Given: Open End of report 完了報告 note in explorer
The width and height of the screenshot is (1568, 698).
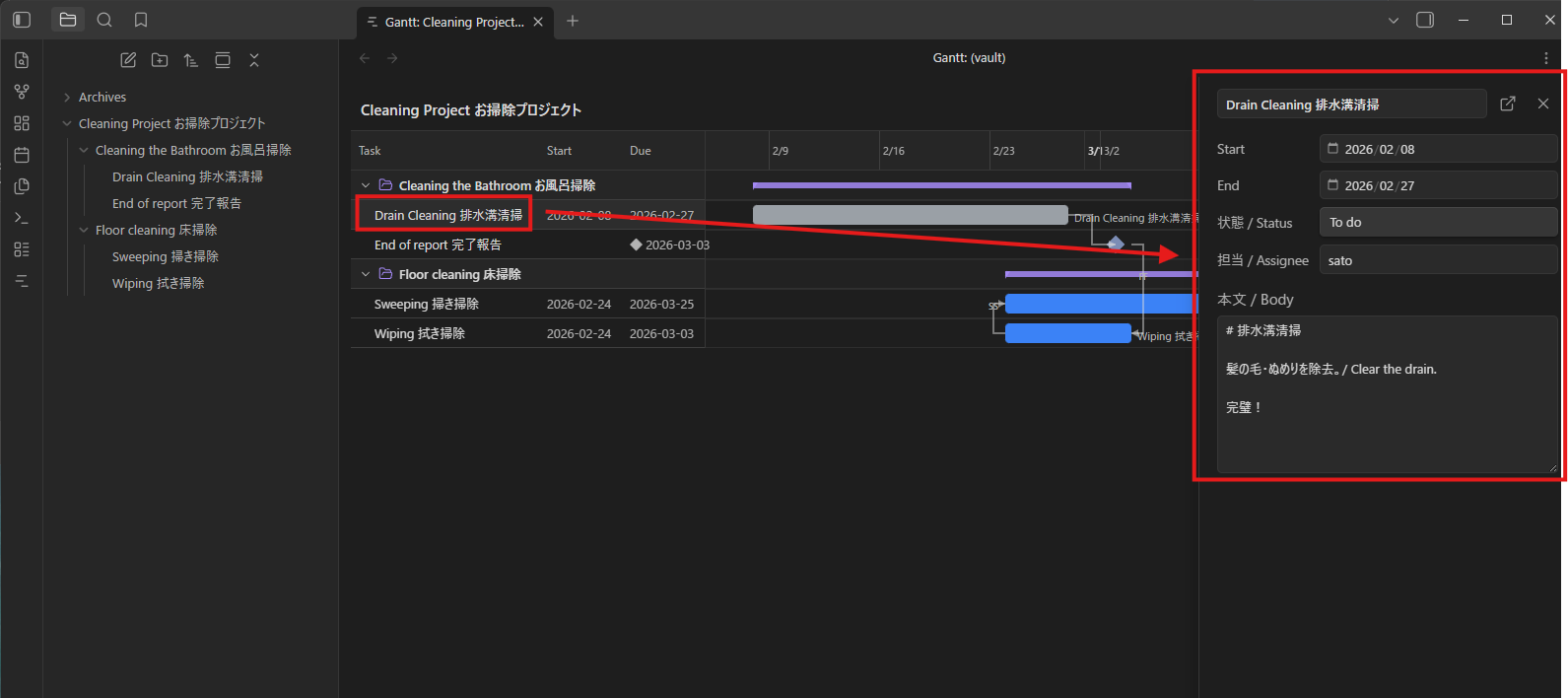Looking at the screenshot, I should click(176, 203).
